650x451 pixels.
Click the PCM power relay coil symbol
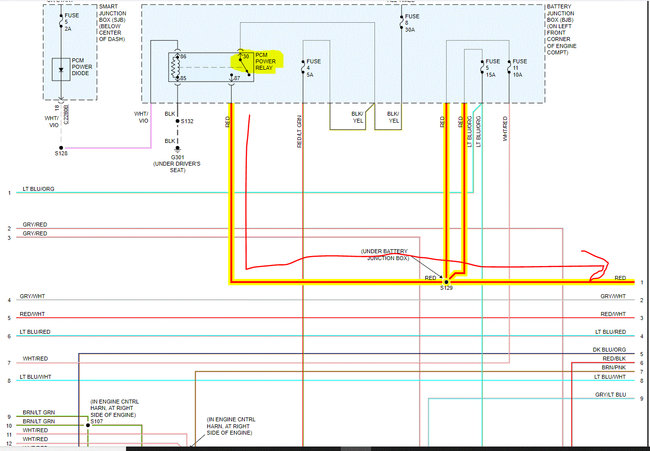[x=176, y=67]
